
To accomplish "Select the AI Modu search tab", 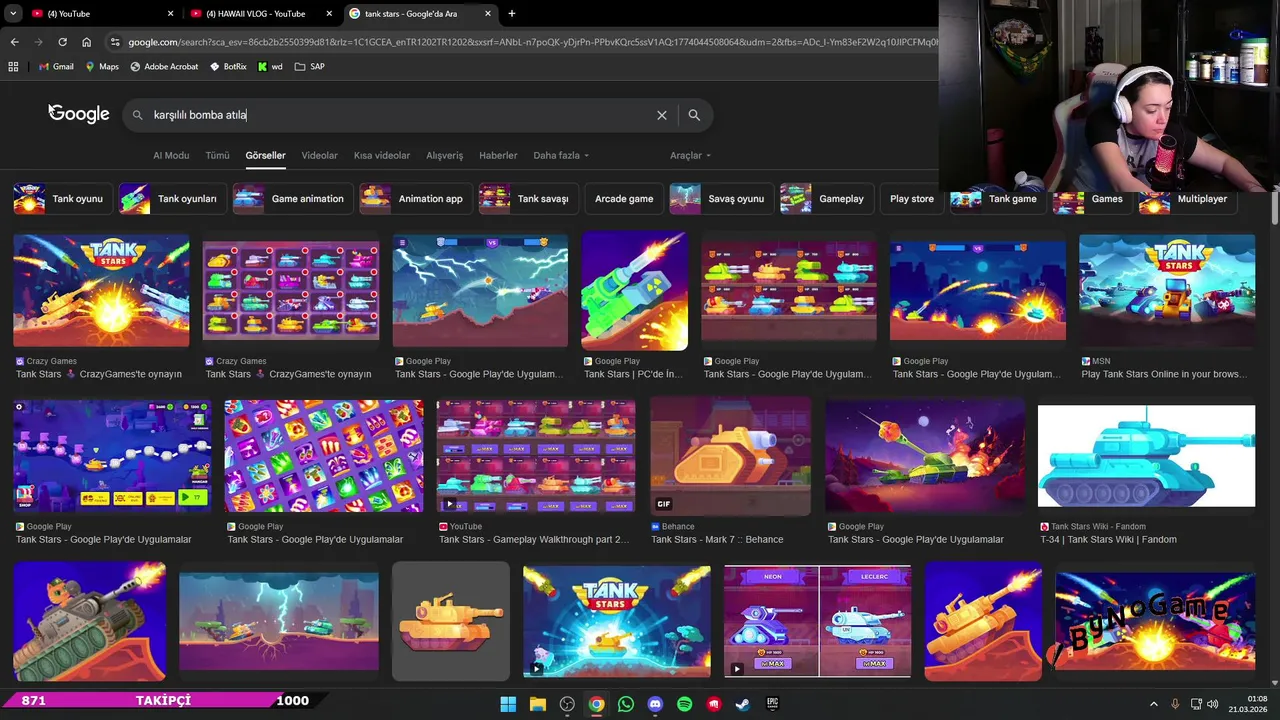I will [171, 156].
